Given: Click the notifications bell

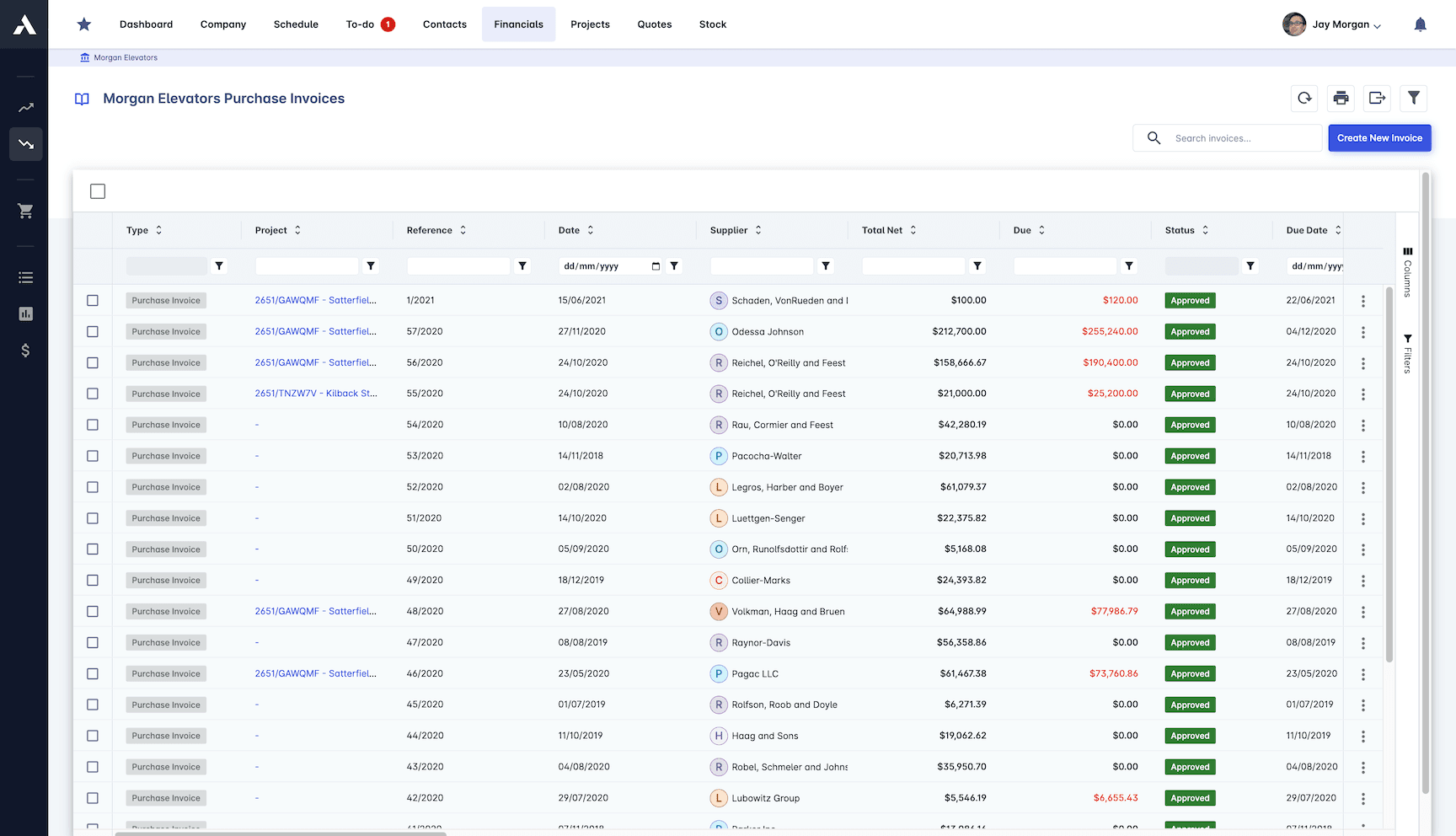Looking at the screenshot, I should [1421, 24].
